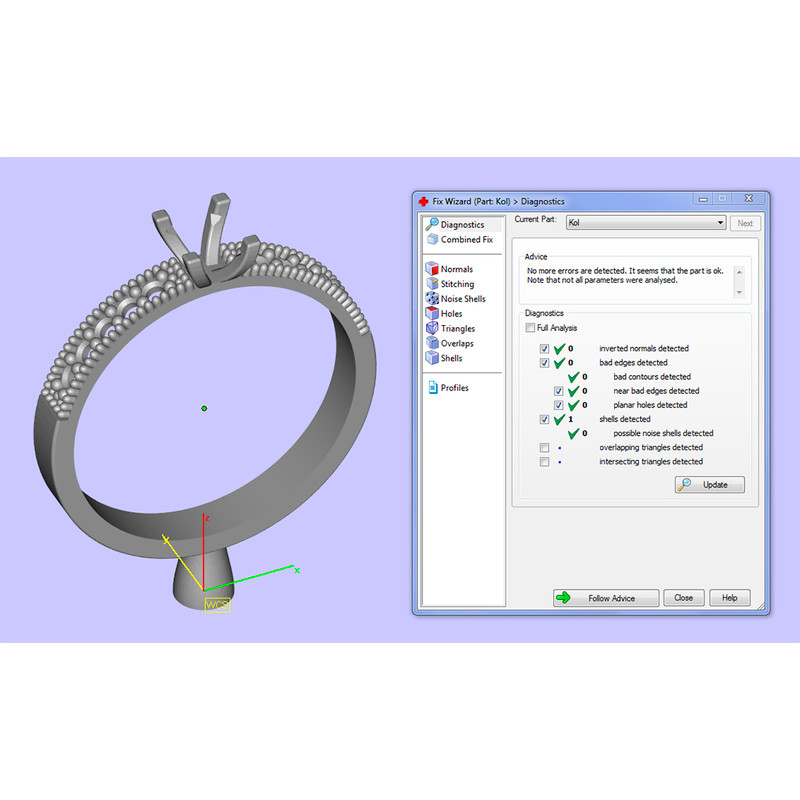
Task: Select the Combined Fix icon
Action: tap(432, 240)
